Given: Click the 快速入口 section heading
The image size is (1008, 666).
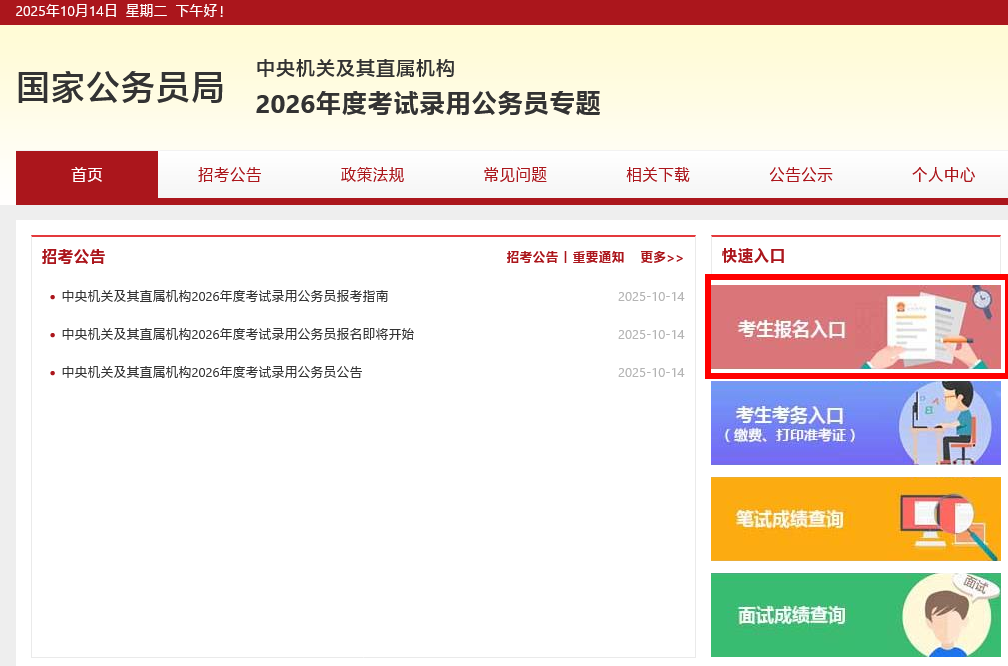Looking at the screenshot, I should pyautogui.click(x=753, y=256).
